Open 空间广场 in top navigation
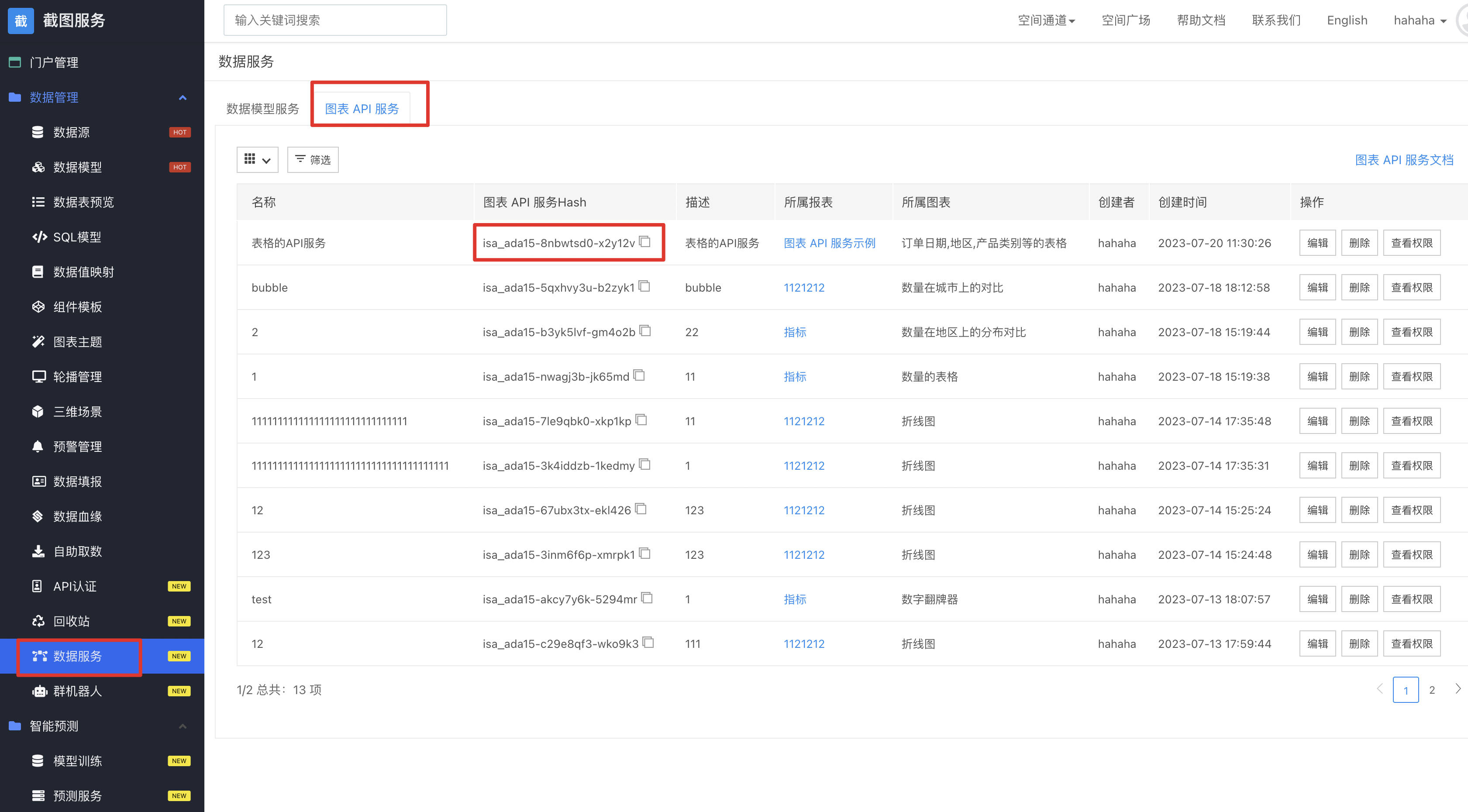This screenshot has height=812, width=1468. click(1126, 21)
